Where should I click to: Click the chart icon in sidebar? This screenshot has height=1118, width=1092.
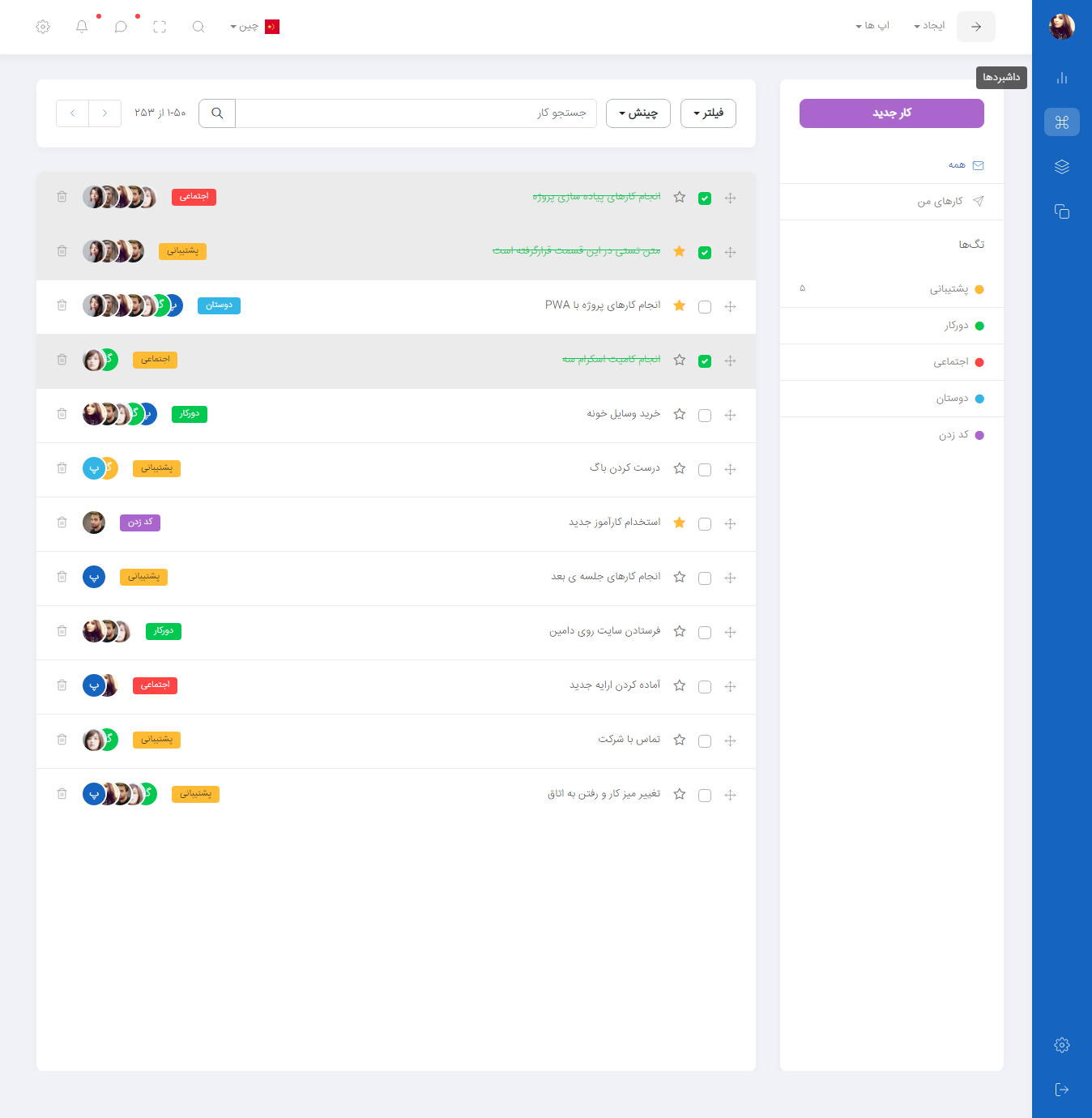1062,78
